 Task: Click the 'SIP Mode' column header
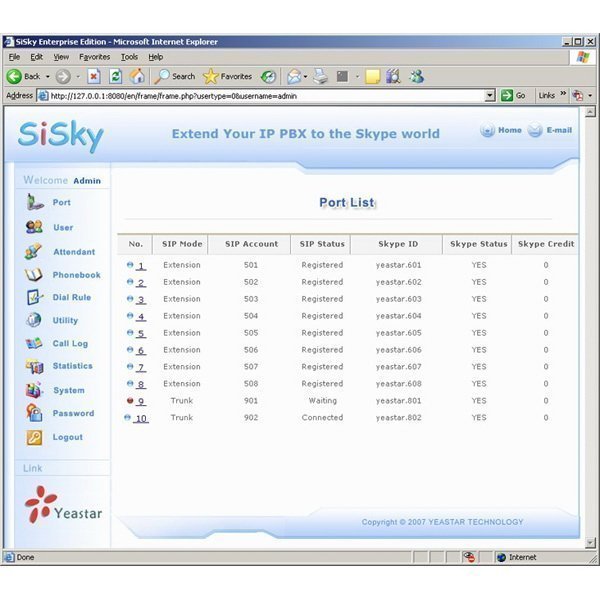pyautogui.click(x=182, y=244)
